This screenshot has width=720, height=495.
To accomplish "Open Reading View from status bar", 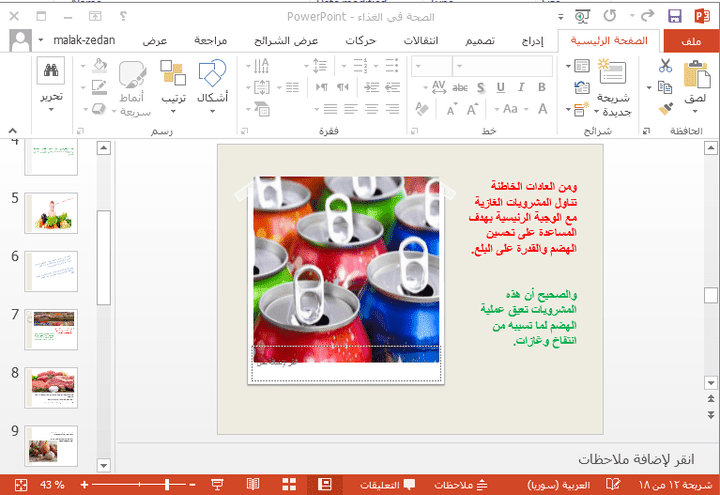I will pyautogui.click(x=253, y=484).
